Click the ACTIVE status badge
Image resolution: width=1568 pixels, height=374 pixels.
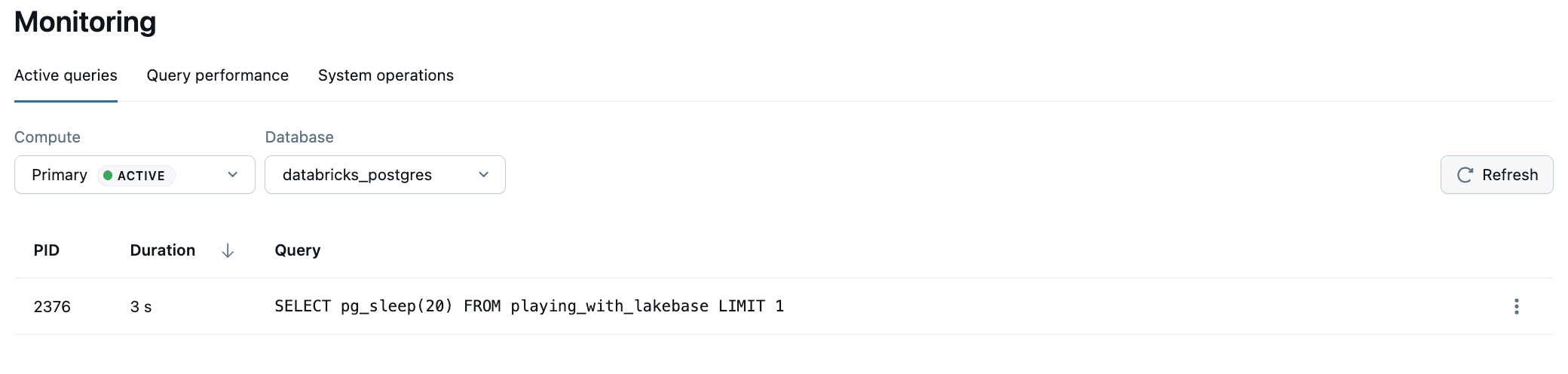(x=136, y=176)
